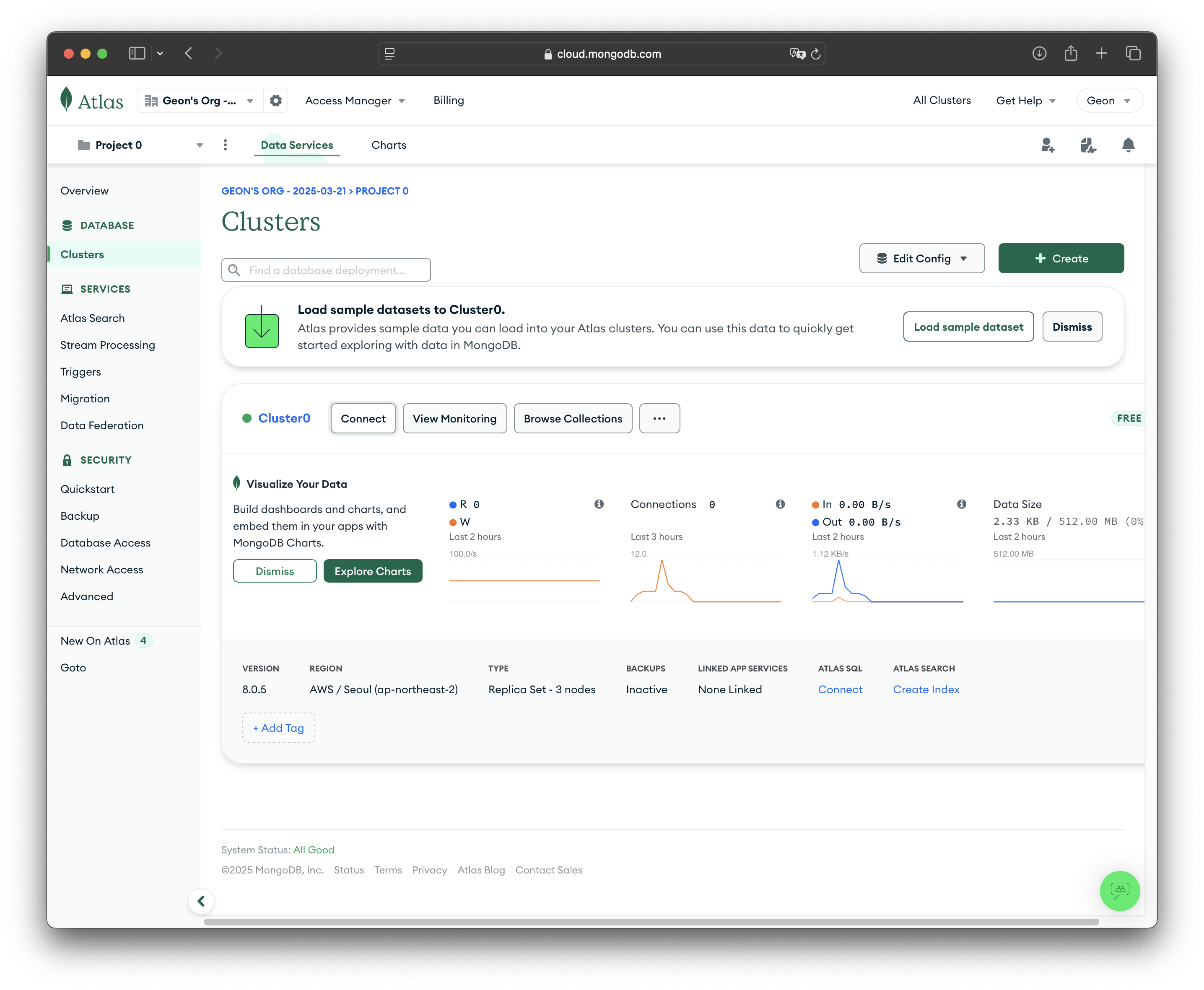Expand Geon's Org organization dropdown

[200, 100]
